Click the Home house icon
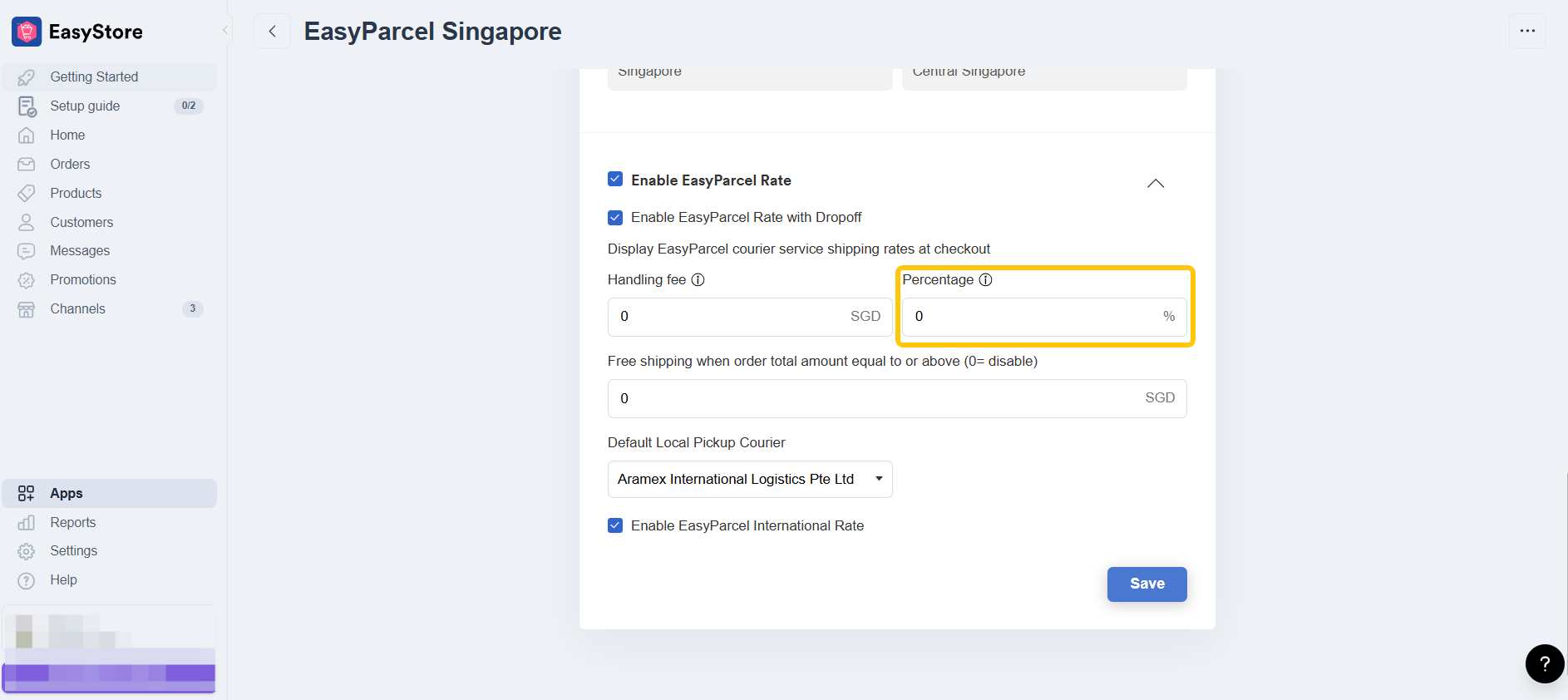1568x700 pixels. tap(27, 136)
